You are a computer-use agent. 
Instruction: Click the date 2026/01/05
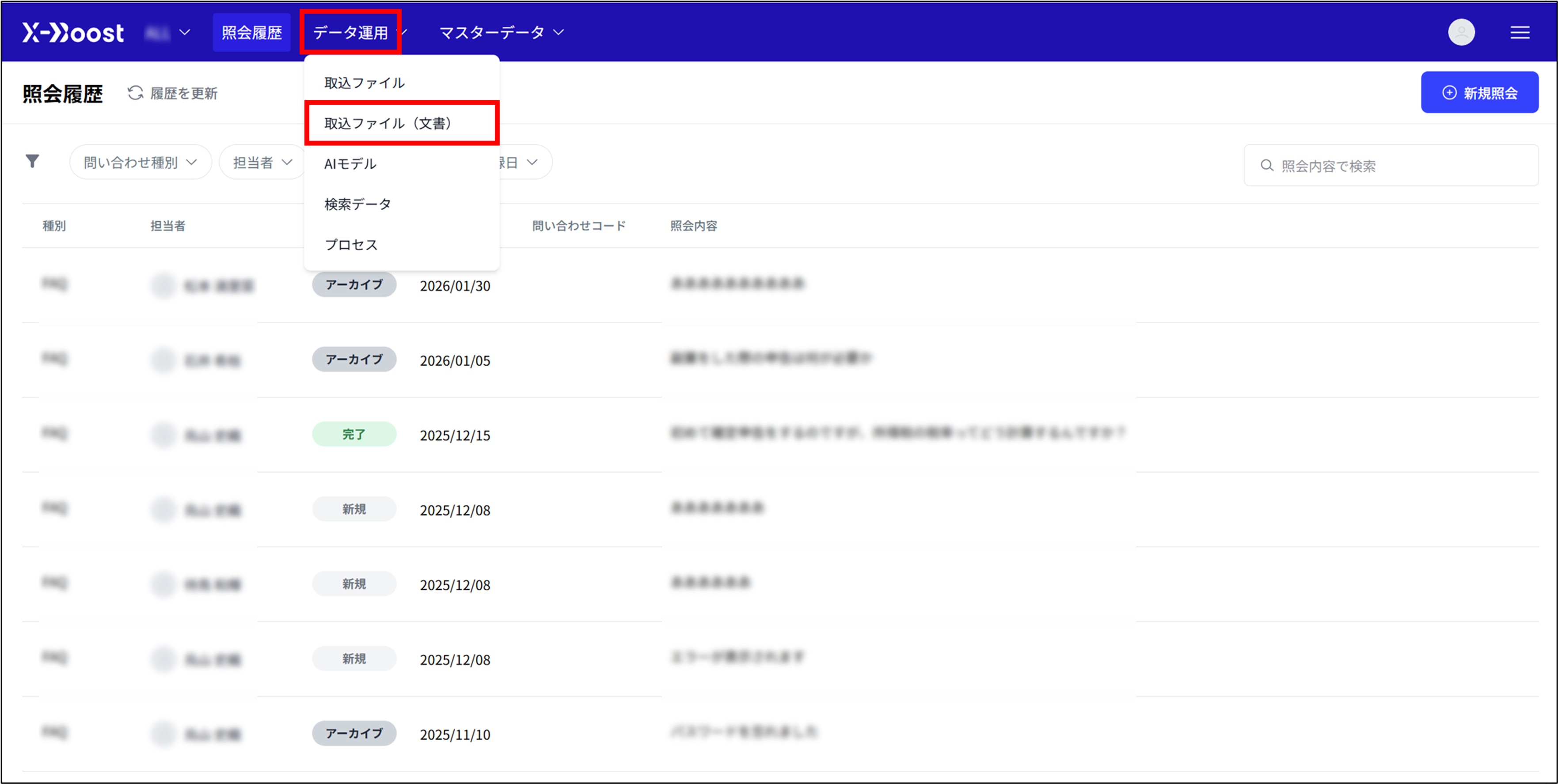(x=455, y=361)
